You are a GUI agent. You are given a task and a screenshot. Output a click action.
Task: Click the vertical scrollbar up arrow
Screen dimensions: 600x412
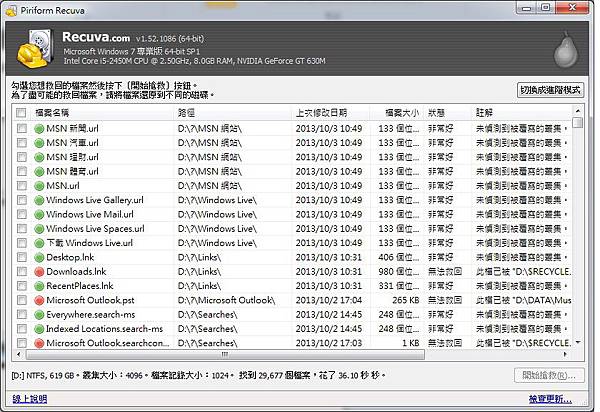[x=578, y=111]
